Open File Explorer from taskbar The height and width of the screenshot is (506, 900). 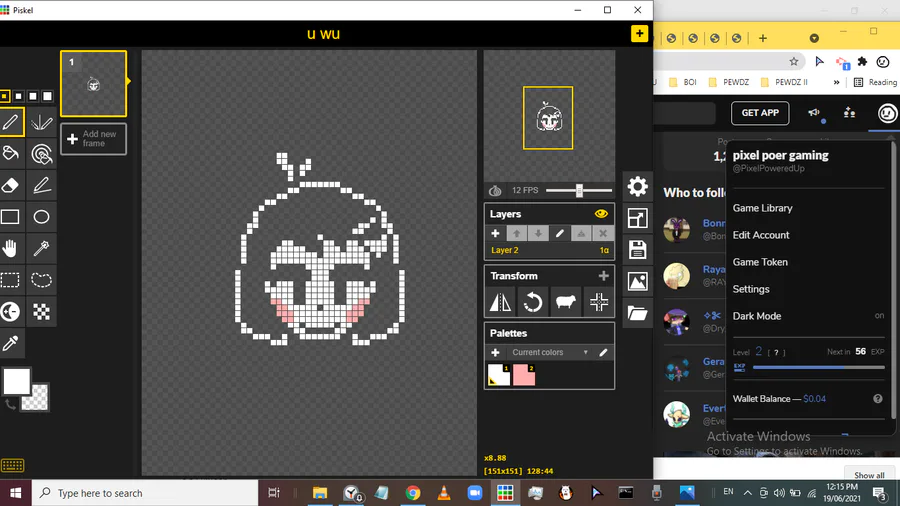coord(320,493)
